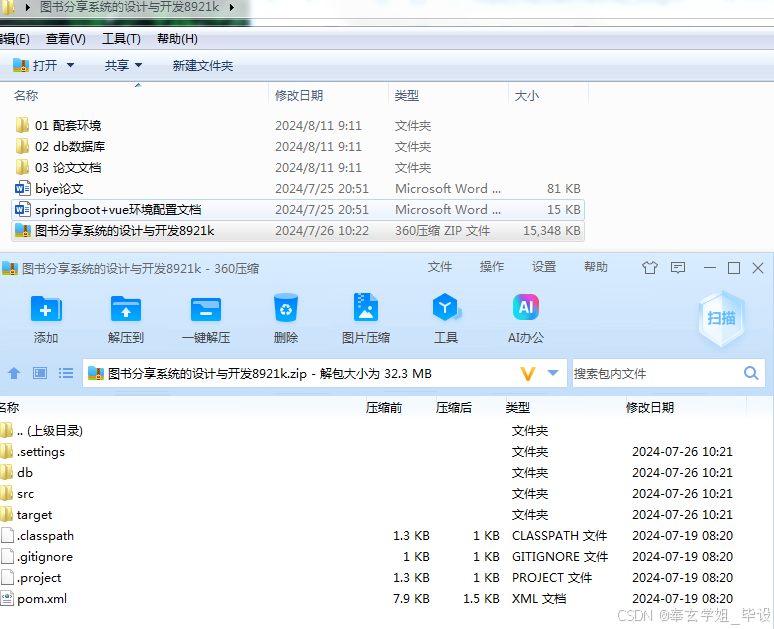The height and width of the screenshot is (629, 774).
Task: Click the 添加 (Add) icon in 360压缩
Action: [x=46, y=309]
